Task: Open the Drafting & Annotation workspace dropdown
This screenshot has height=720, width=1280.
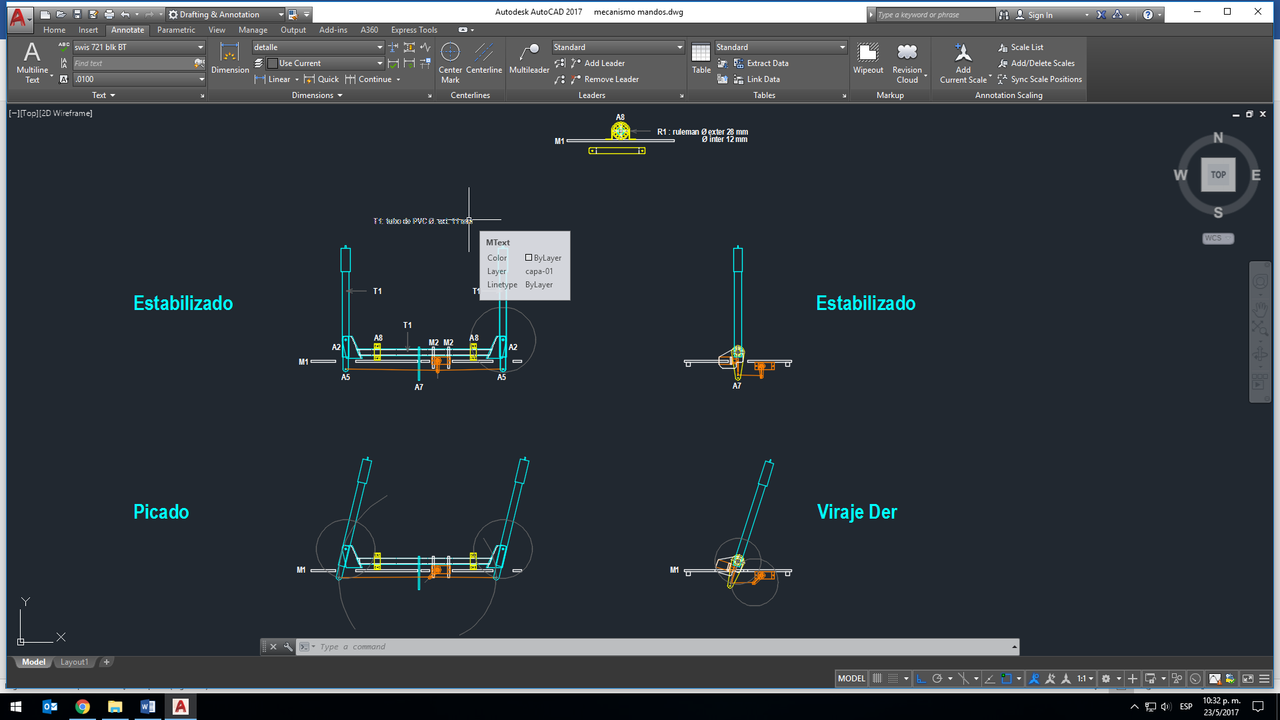Action: pos(223,15)
